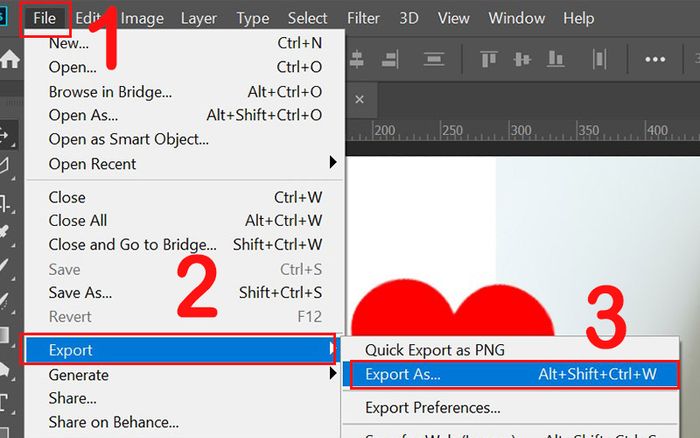
Task: Open the Help menu
Action: pyautogui.click(x=579, y=18)
